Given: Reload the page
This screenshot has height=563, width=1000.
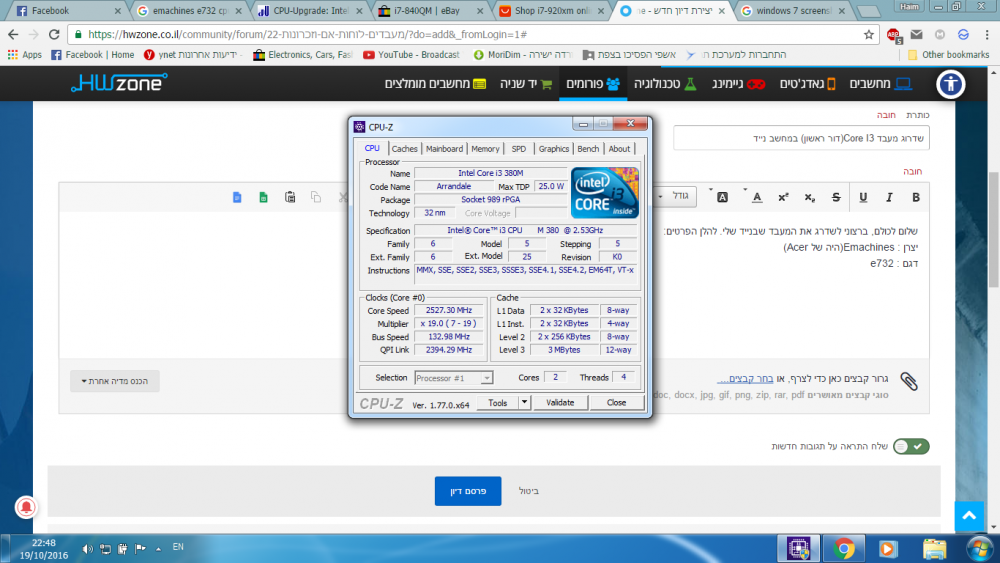Looking at the screenshot, I should pyautogui.click(x=54, y=34).
